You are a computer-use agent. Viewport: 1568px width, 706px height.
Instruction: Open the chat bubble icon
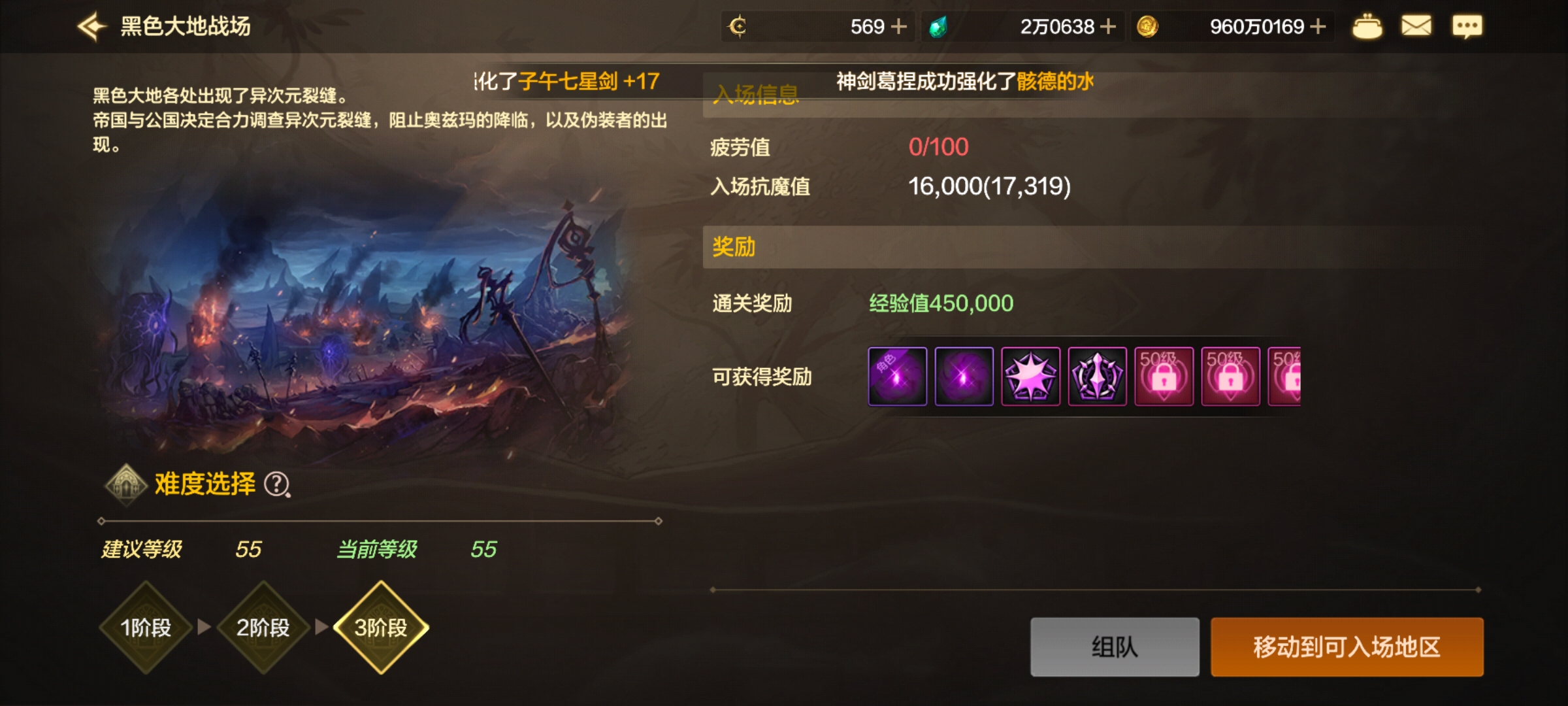pyautogui.click(x=1467, y=27)
